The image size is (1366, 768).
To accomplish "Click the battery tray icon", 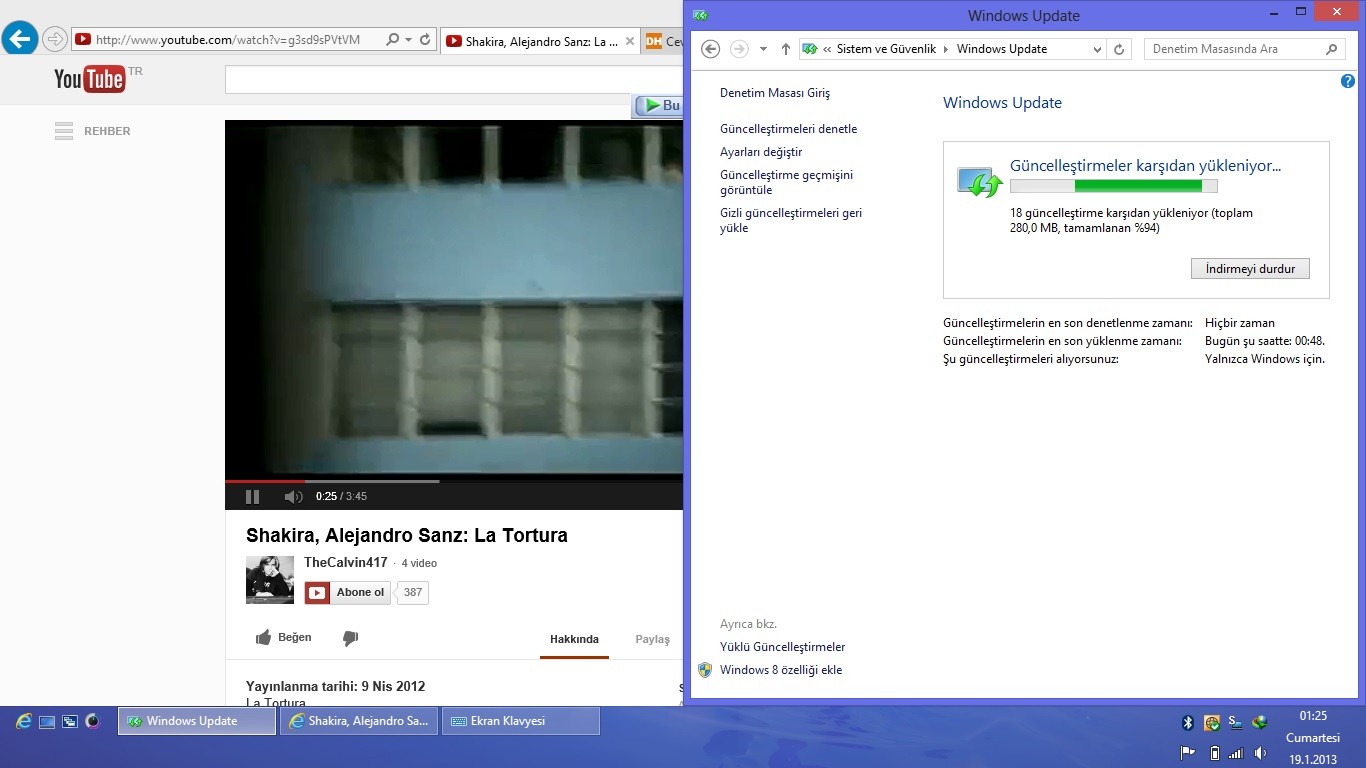I will click(x=1214, y=753).
